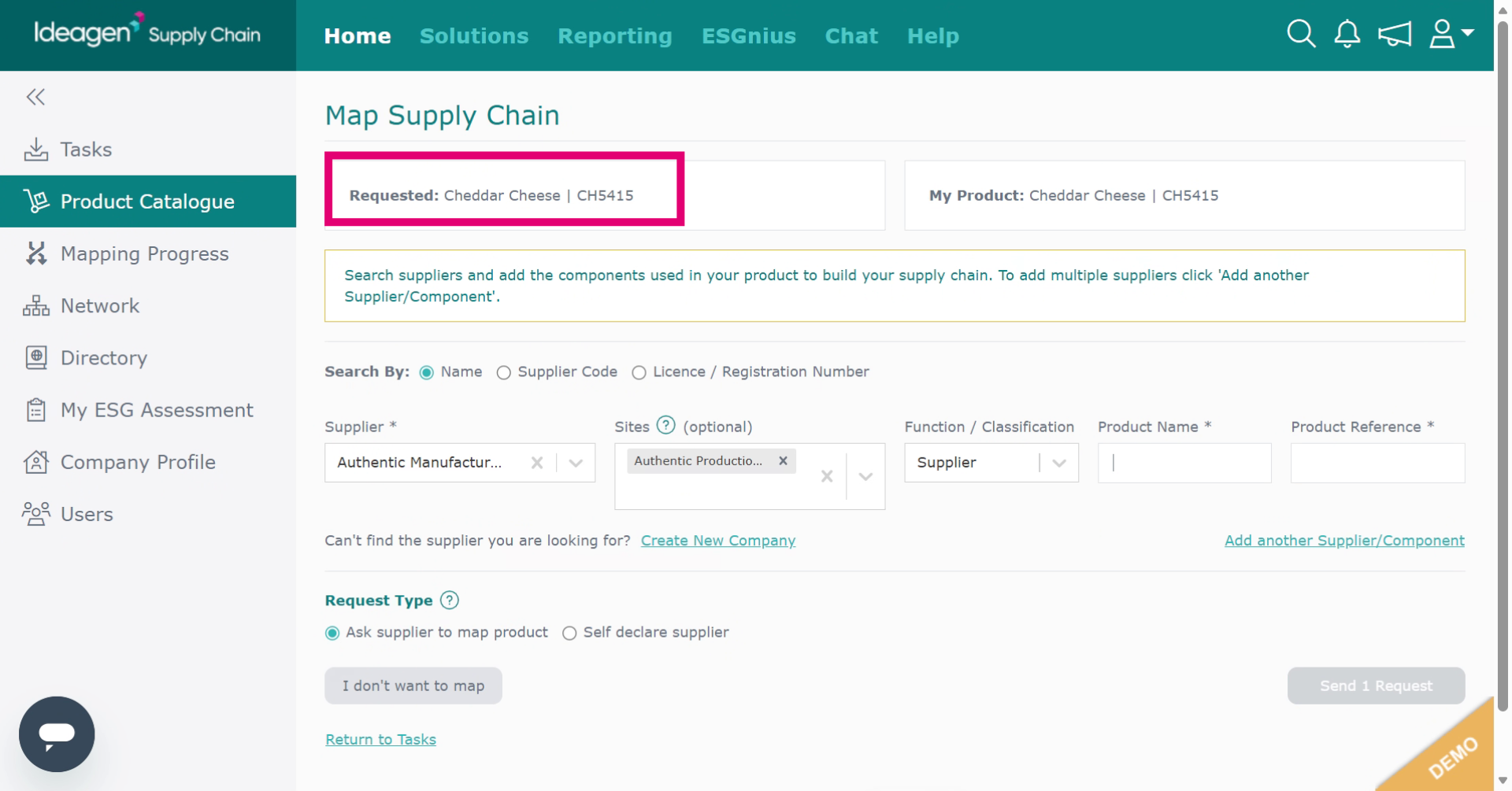Show help for Sites field

[666, 426]
